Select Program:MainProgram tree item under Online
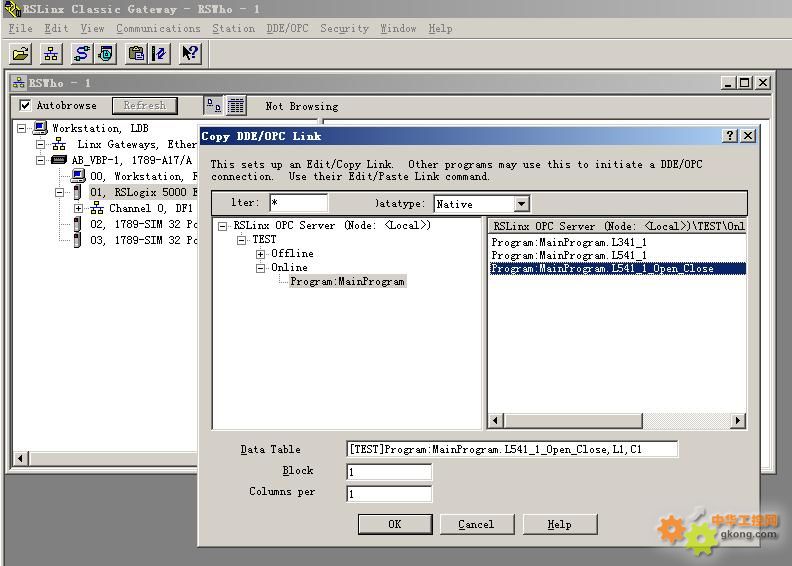Viewport: 792px width, 566px height. (x=348, y=281)
